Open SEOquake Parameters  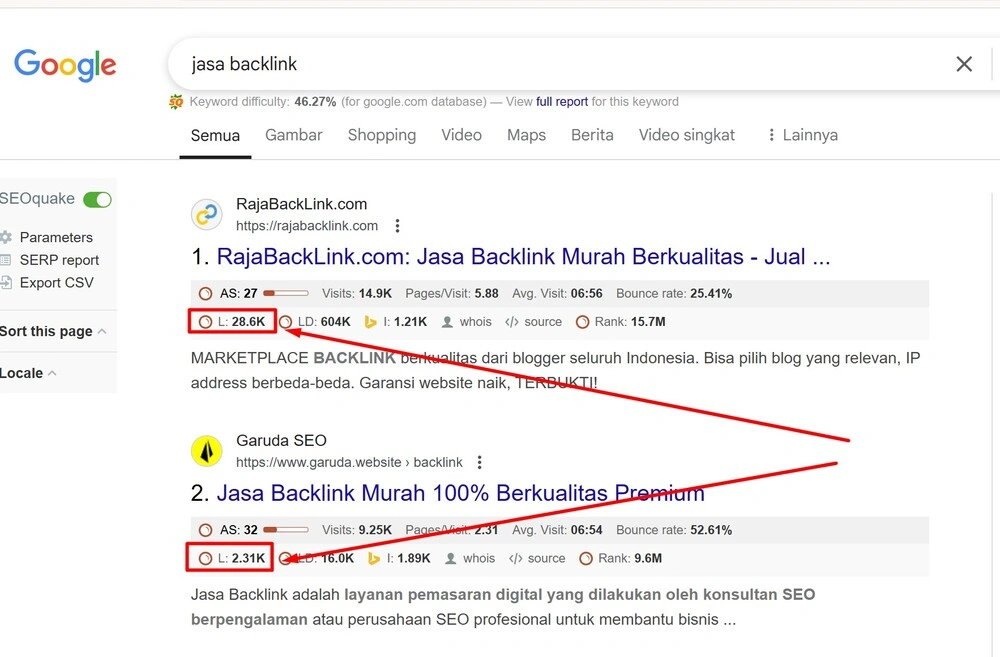coord(56,237)
